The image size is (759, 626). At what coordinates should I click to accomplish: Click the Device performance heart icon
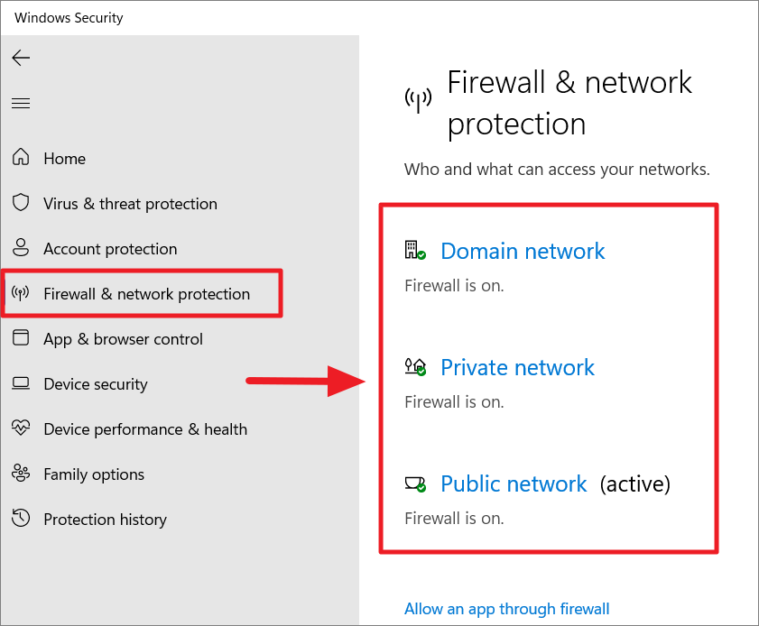point(21,428)
